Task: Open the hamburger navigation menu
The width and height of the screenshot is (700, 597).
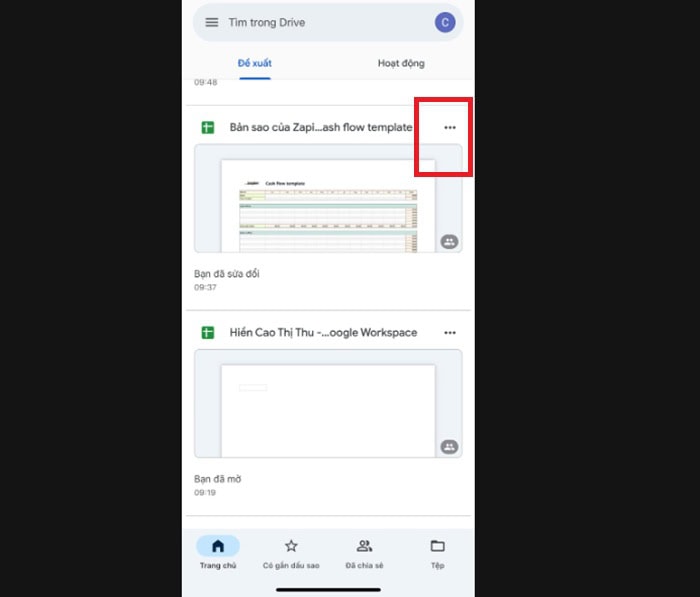Action: 211,22
